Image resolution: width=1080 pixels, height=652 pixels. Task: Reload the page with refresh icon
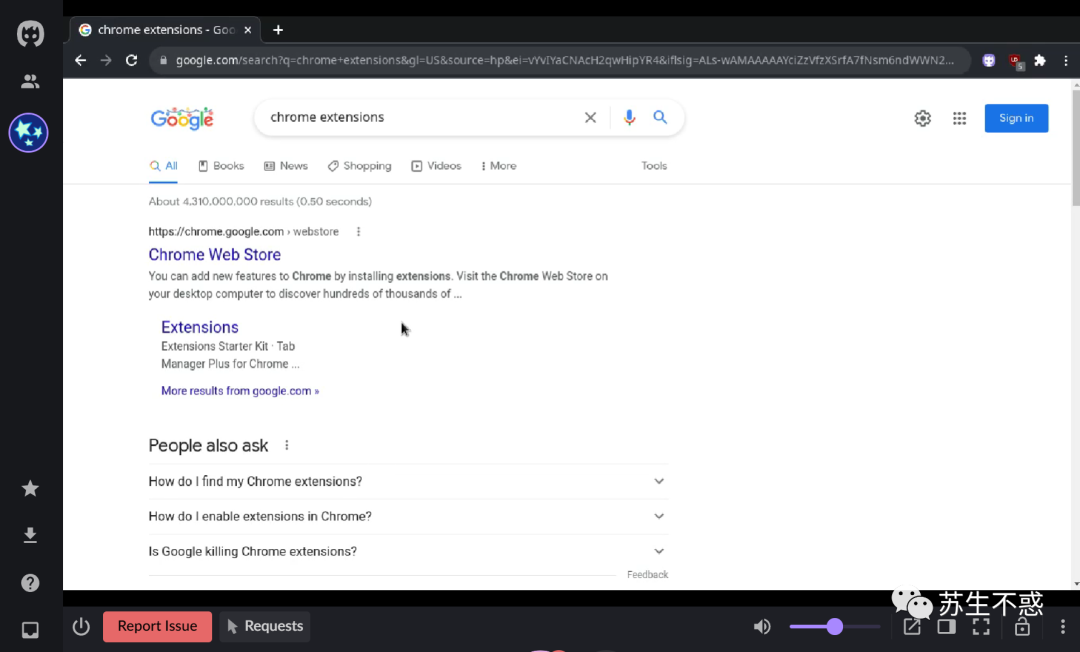click(x=132, y=61)
